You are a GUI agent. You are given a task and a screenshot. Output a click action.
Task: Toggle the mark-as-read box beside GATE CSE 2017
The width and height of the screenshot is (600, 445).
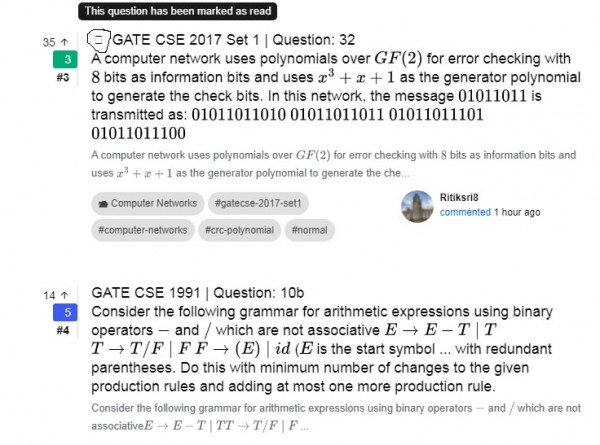pyautogui.click(x=98, y=41)
